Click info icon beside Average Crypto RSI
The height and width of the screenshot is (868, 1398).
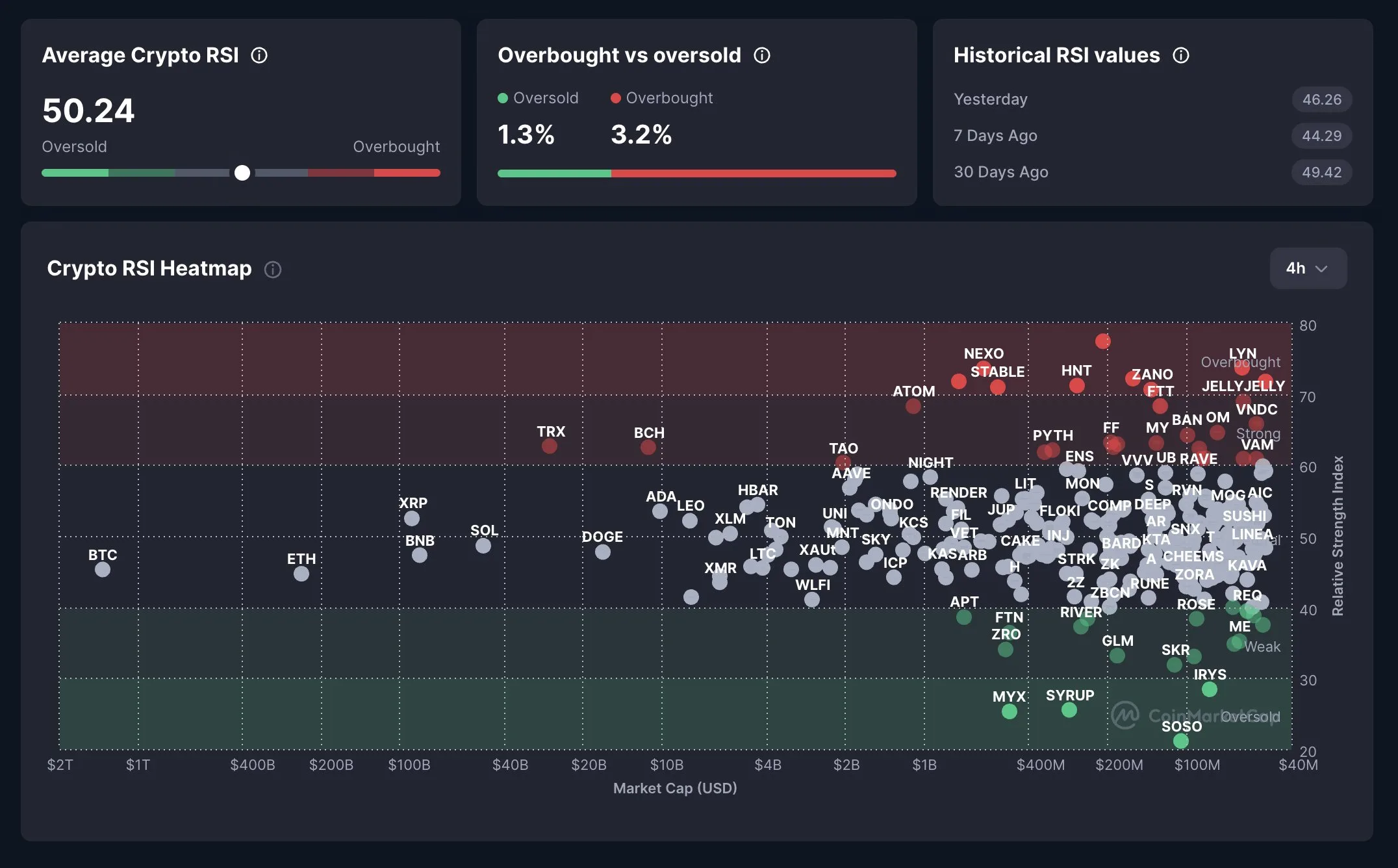259,55
